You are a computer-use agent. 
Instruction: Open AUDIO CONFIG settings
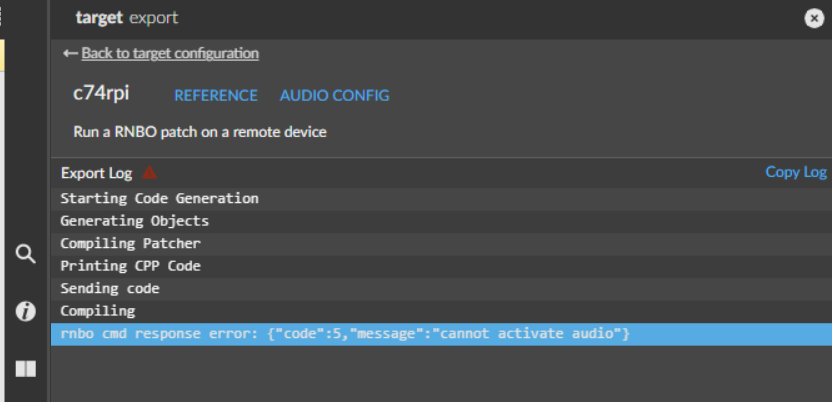coord(334,95)
